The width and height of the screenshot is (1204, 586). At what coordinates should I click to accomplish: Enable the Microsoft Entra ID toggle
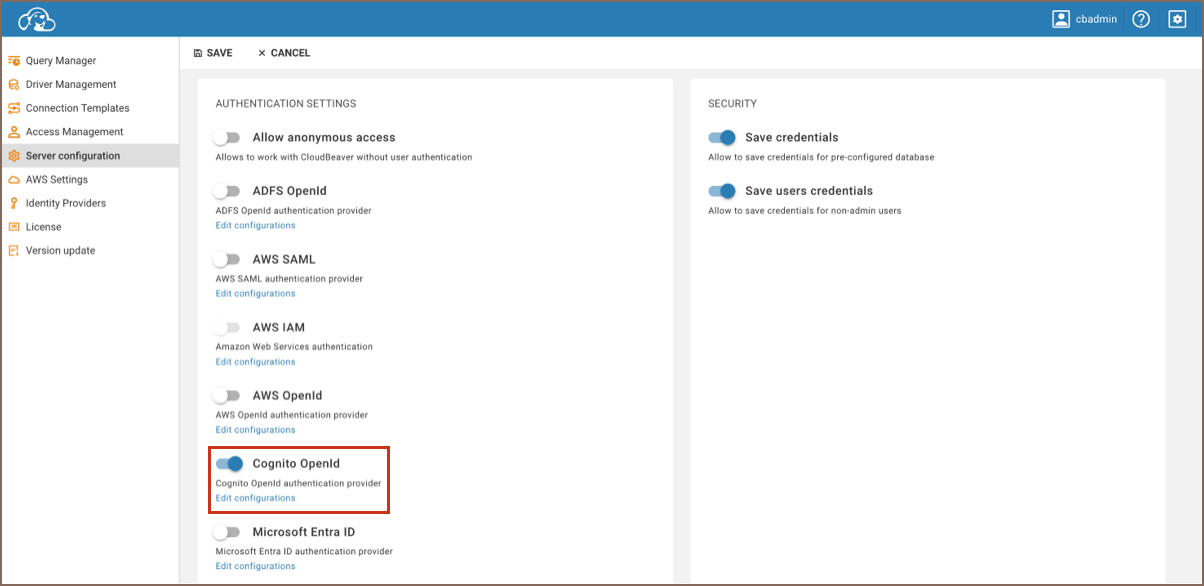pyautogui.click(x=228, y=532)
